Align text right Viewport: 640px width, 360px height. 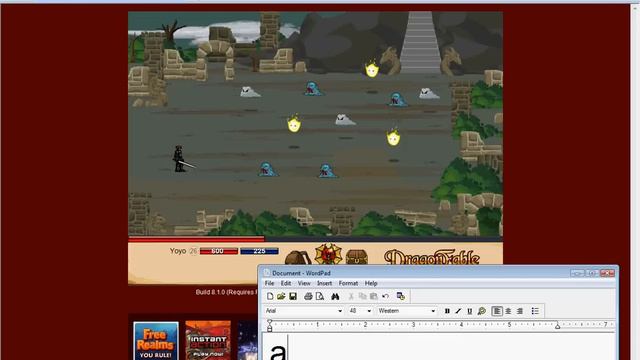(x=520, y=311)
